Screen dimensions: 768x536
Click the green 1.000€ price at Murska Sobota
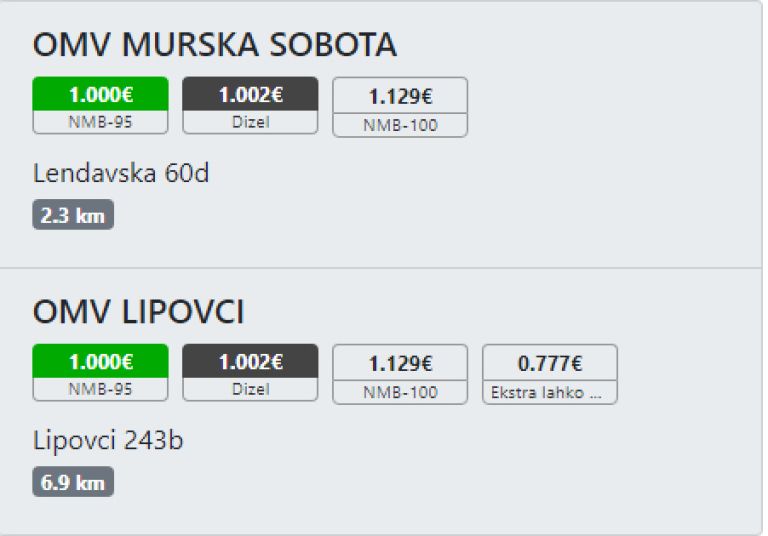coord(100,95)
